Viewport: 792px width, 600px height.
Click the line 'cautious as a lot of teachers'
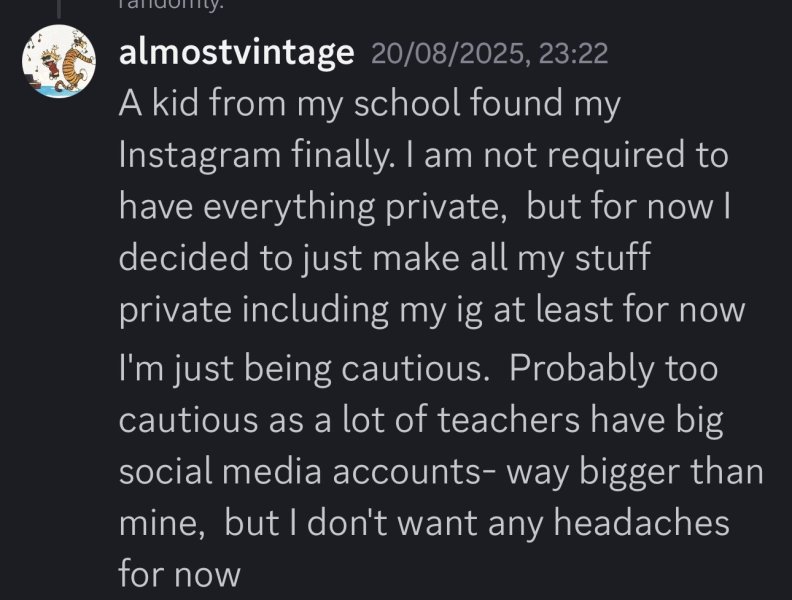coord(421,421)
